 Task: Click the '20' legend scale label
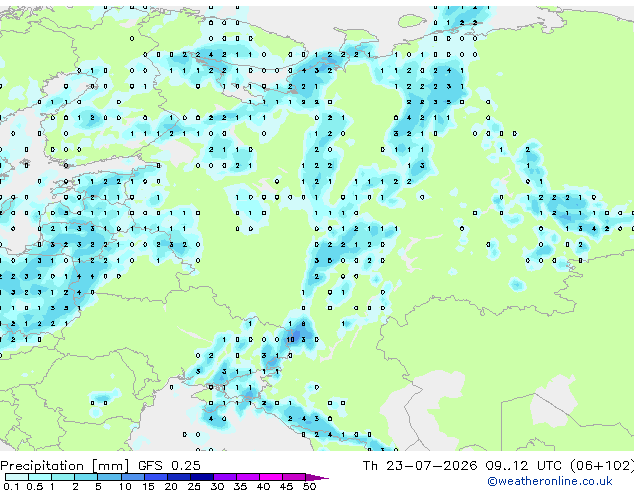click(x=171, y=486)
